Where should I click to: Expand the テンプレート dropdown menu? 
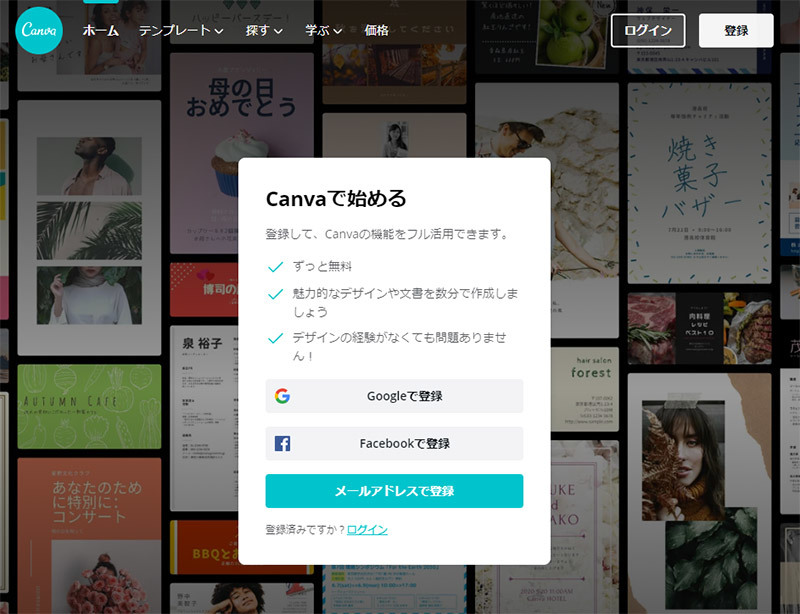[181, 31]
